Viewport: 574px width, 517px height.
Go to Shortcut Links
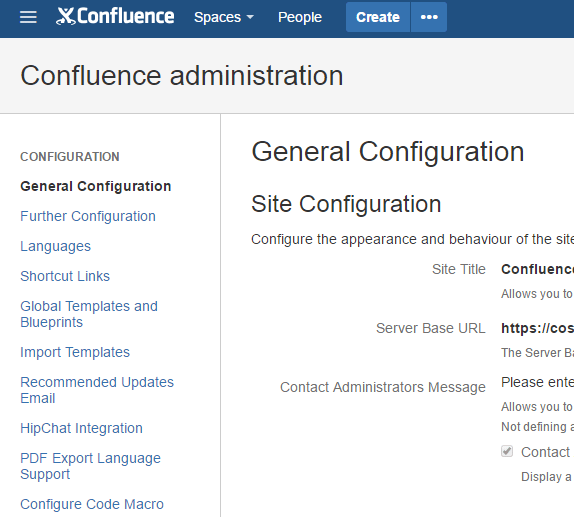[x=65, y=276]
